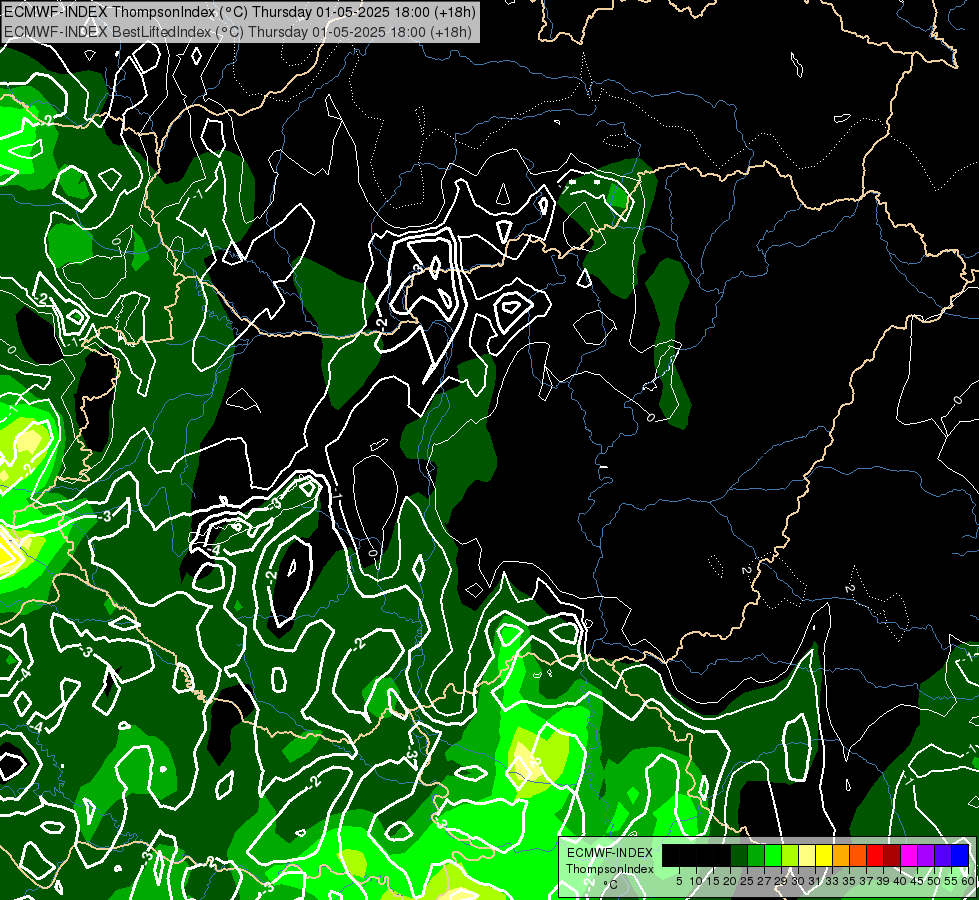Click the legend tick label 40
979x900 pixels.
[x=900, y=881]
